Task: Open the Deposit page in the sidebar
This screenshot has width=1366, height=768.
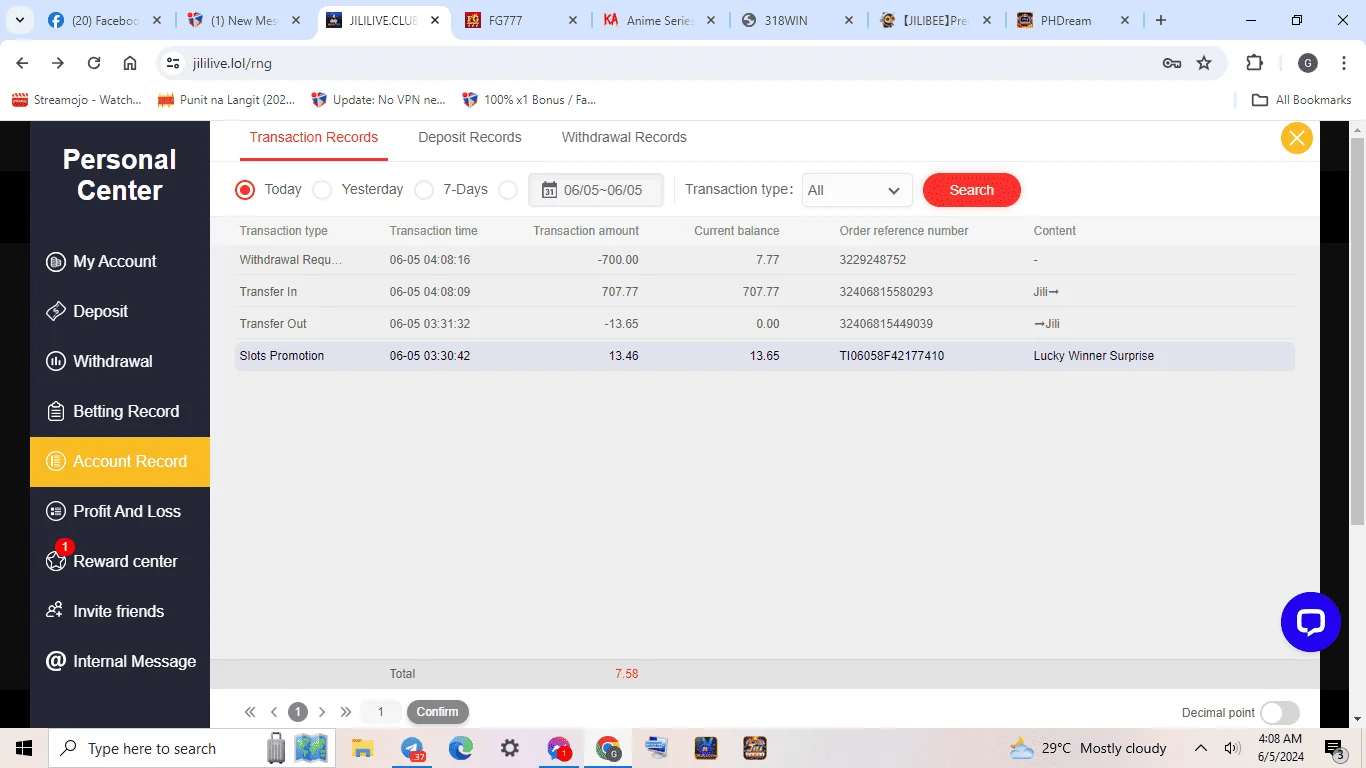Action: click(x=120, y=312)
